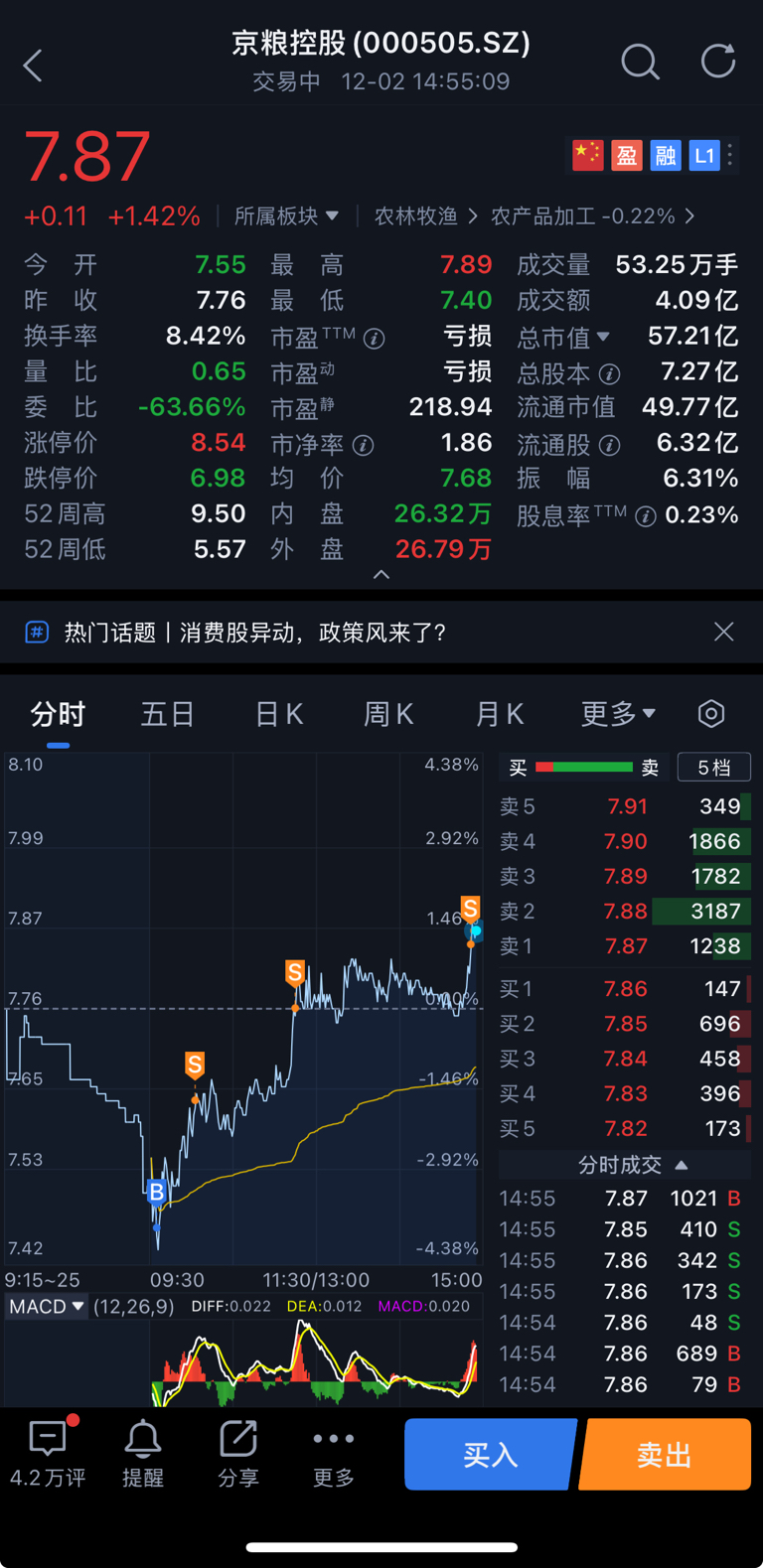
Task: Select the 买3 row at 7.84
Action: (x=624, y=1059)
